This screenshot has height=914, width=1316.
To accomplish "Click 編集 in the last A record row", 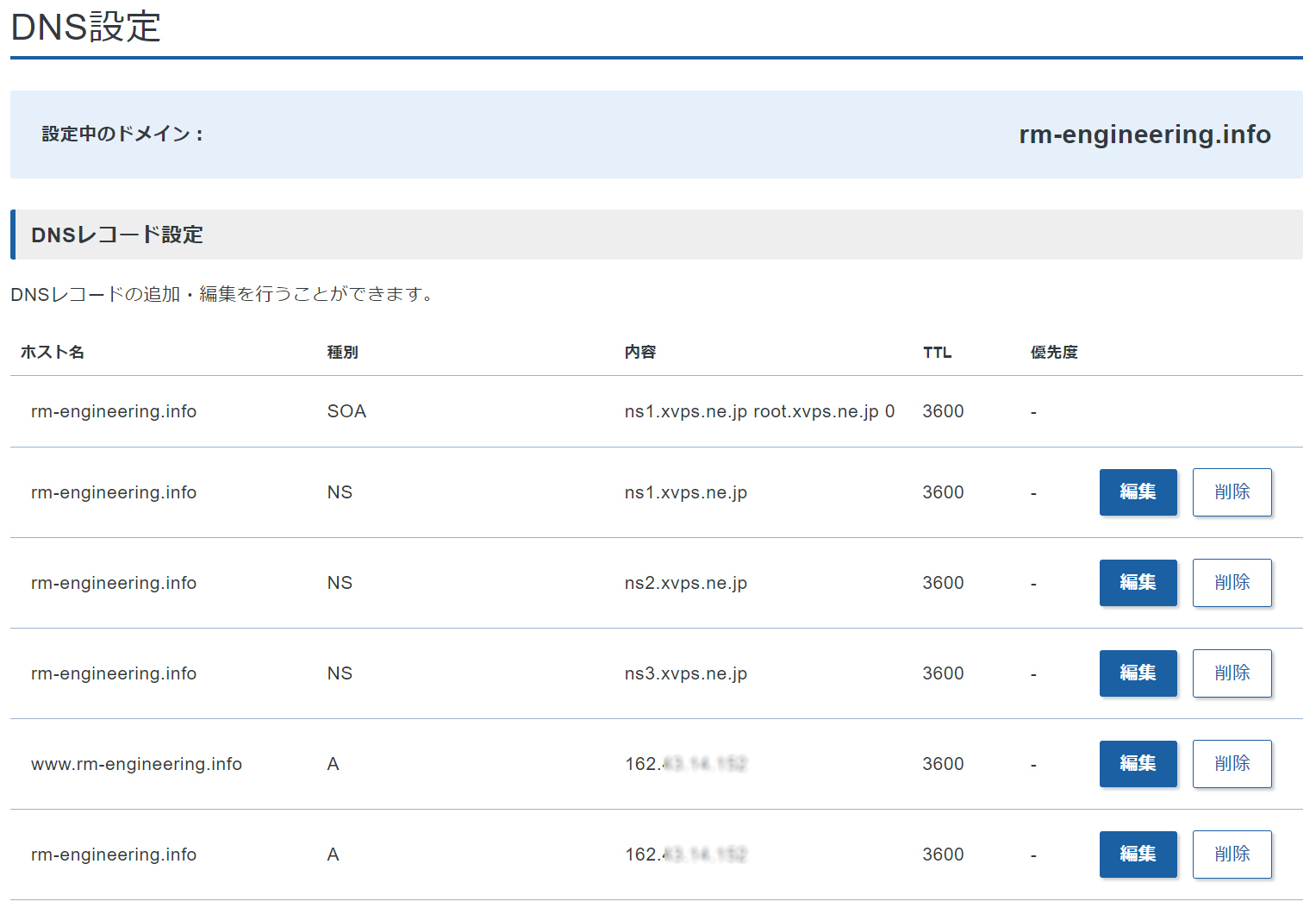I will pos(1138,855).
